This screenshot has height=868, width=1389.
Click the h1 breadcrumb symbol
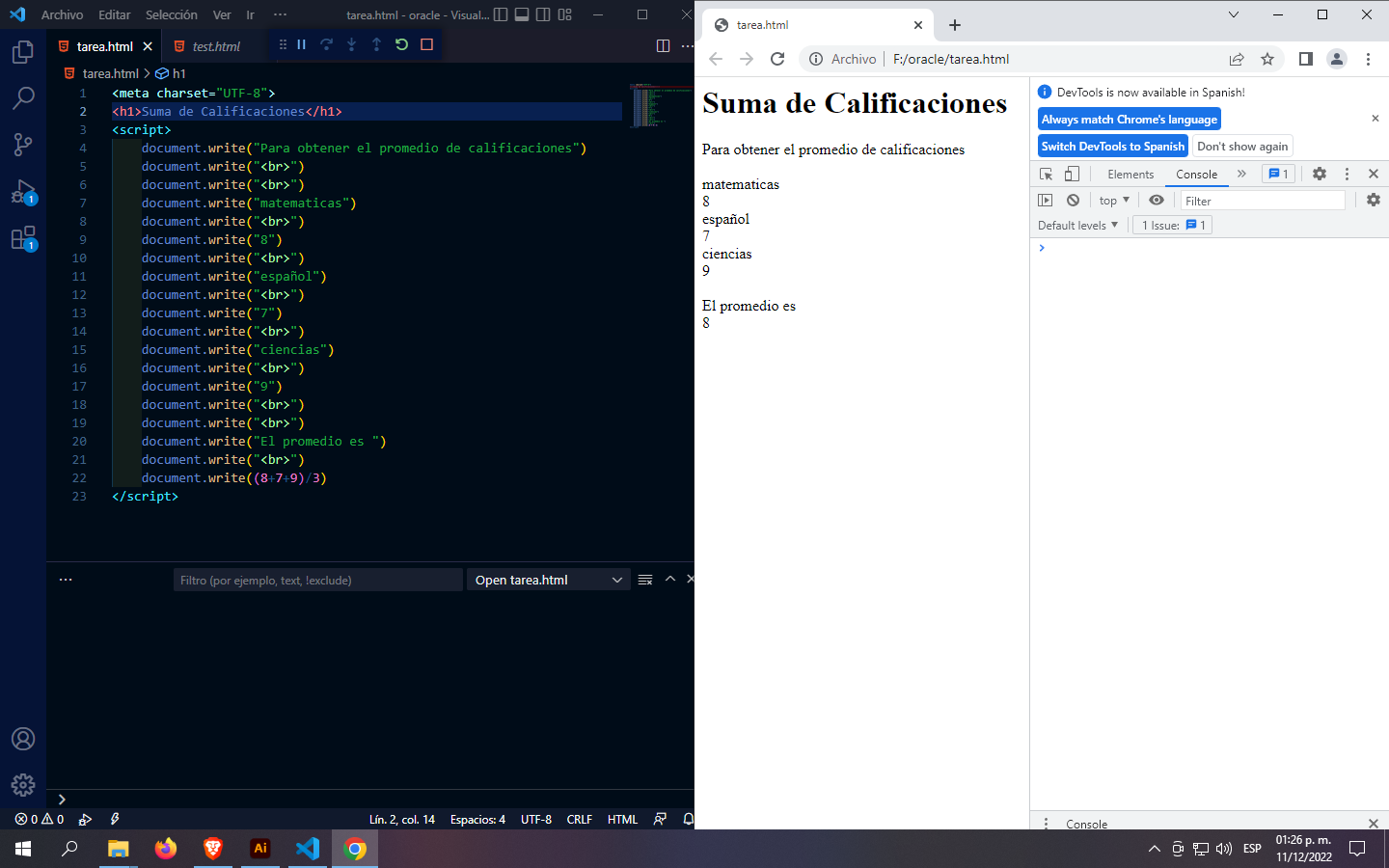pyautogui.click(x=172, y=73)
